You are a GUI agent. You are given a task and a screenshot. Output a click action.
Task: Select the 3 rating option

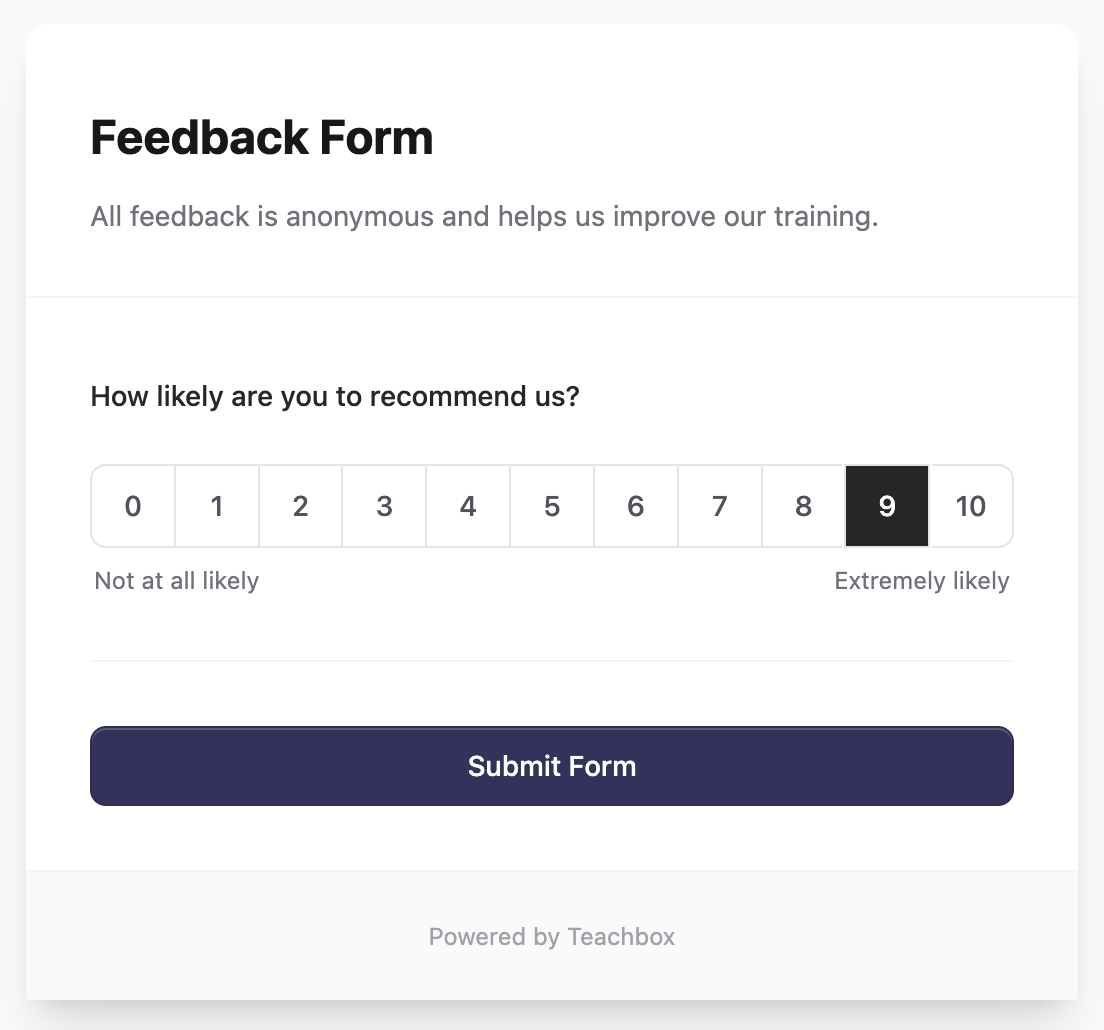(384, 506)
